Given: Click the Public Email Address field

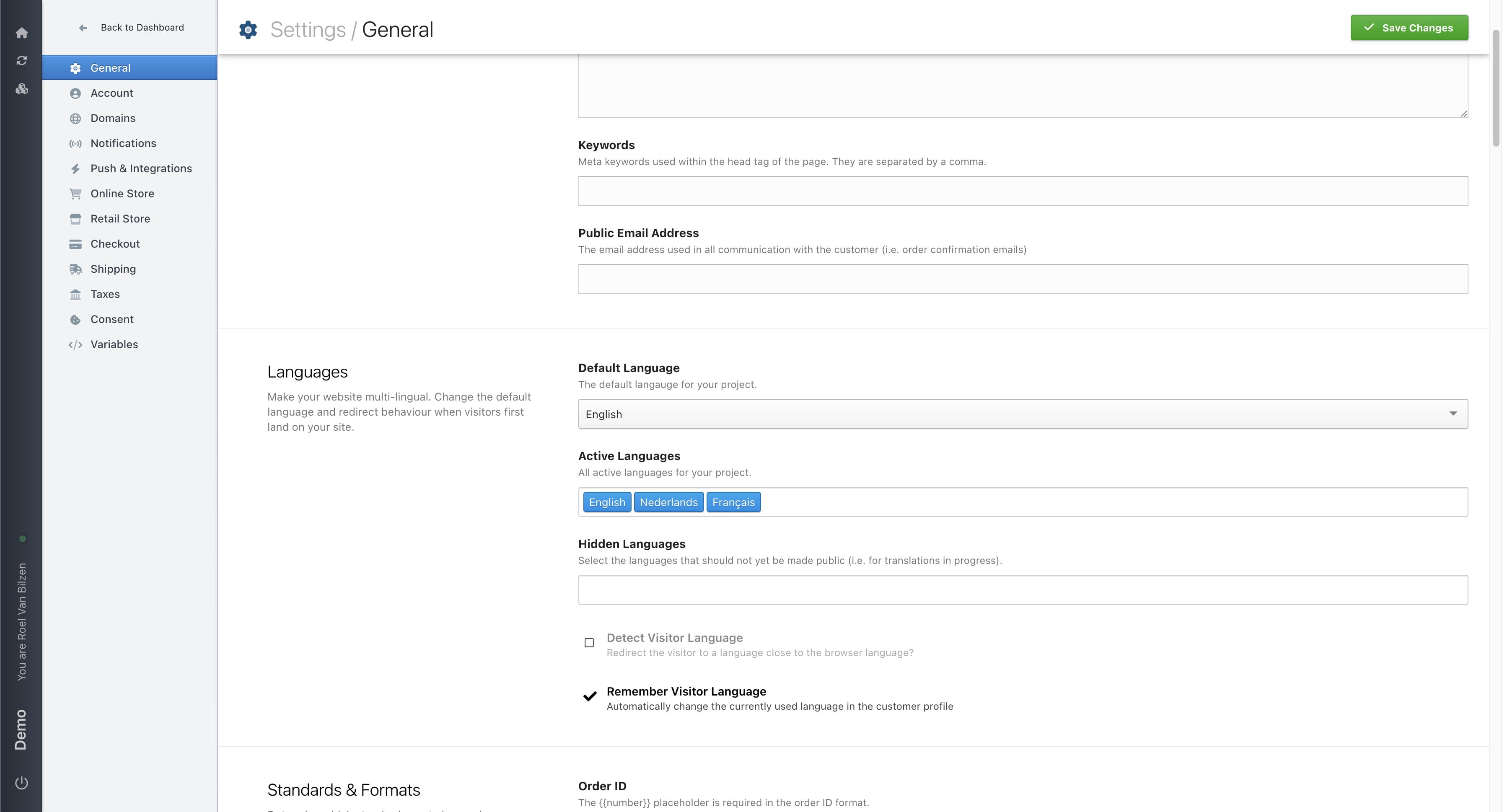Looking at the screenshot, I should [1022, 279].
